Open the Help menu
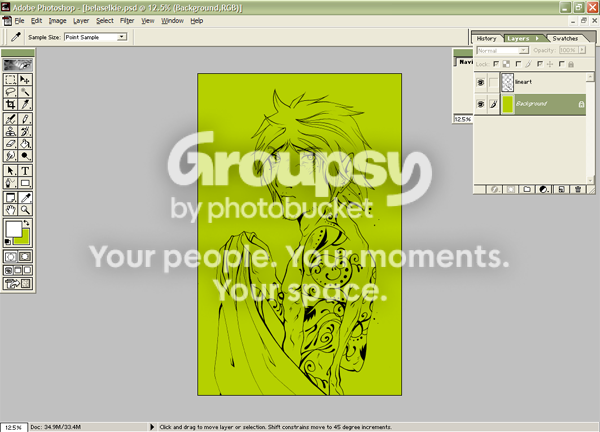 click(197, 21)
